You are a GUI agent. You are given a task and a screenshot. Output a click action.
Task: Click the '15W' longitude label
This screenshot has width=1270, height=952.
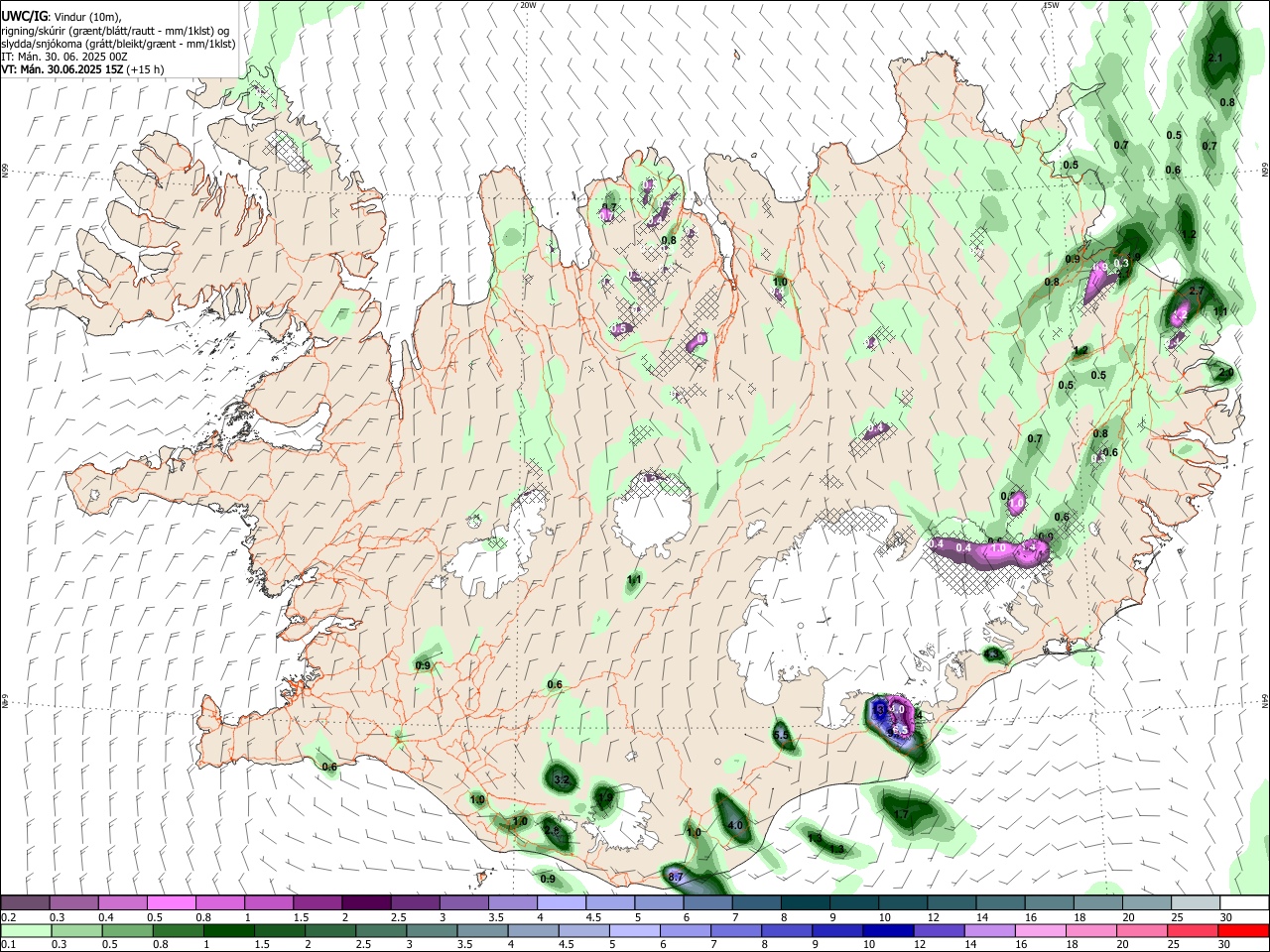click(1051, 5)
